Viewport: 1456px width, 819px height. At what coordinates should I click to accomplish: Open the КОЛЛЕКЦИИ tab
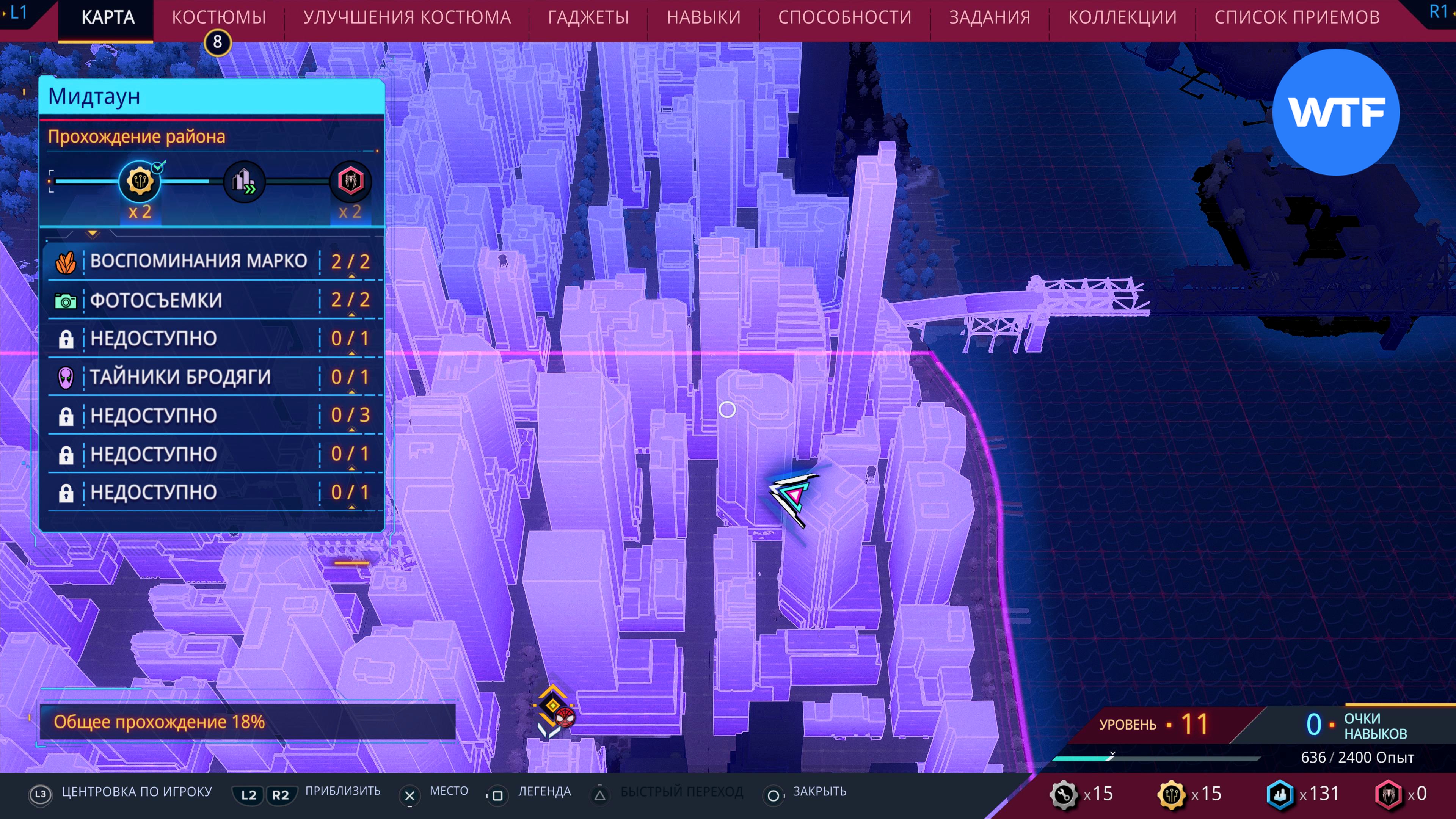[x=1122, y=17]
